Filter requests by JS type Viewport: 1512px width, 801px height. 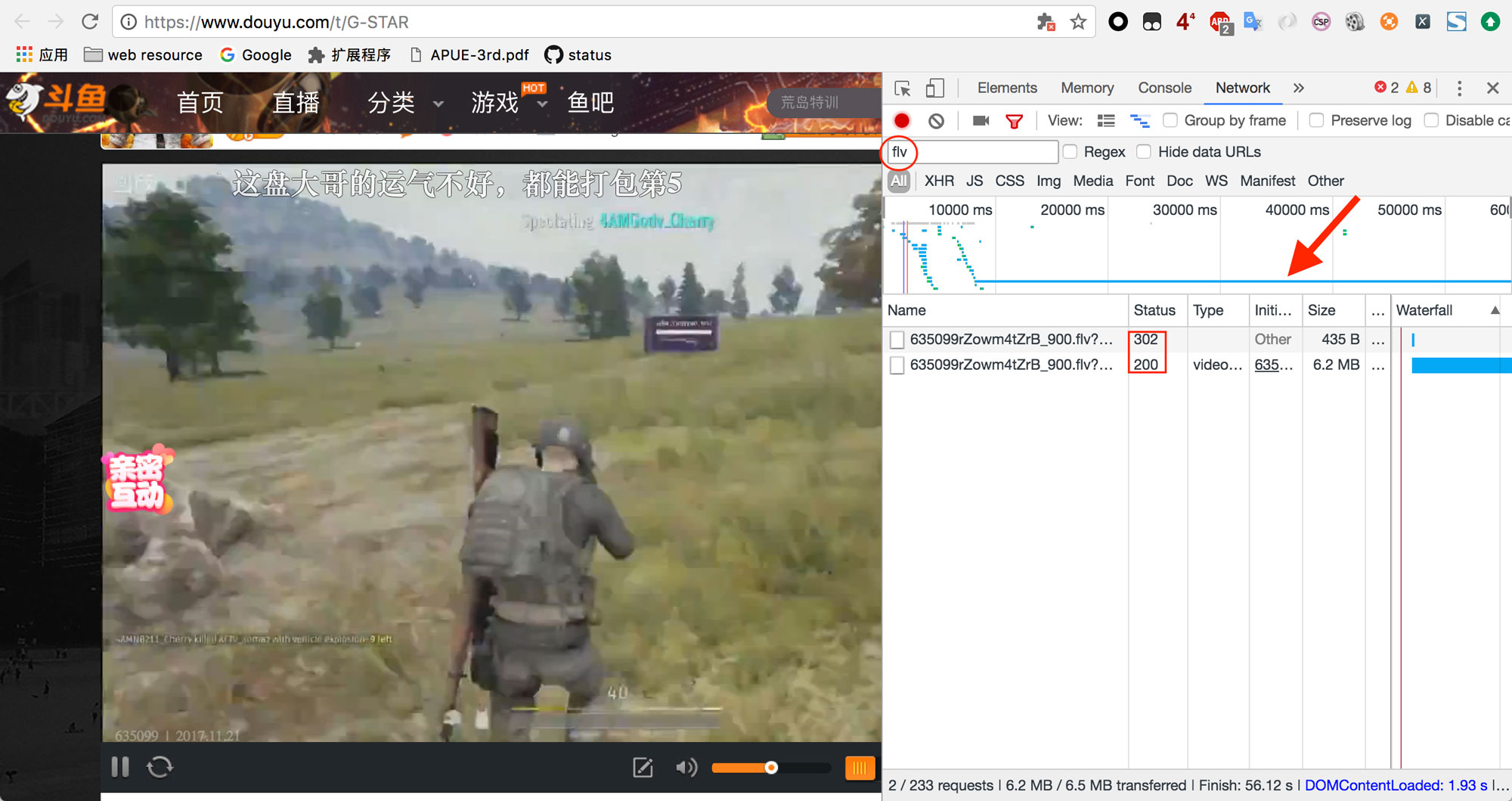(974, 181)
